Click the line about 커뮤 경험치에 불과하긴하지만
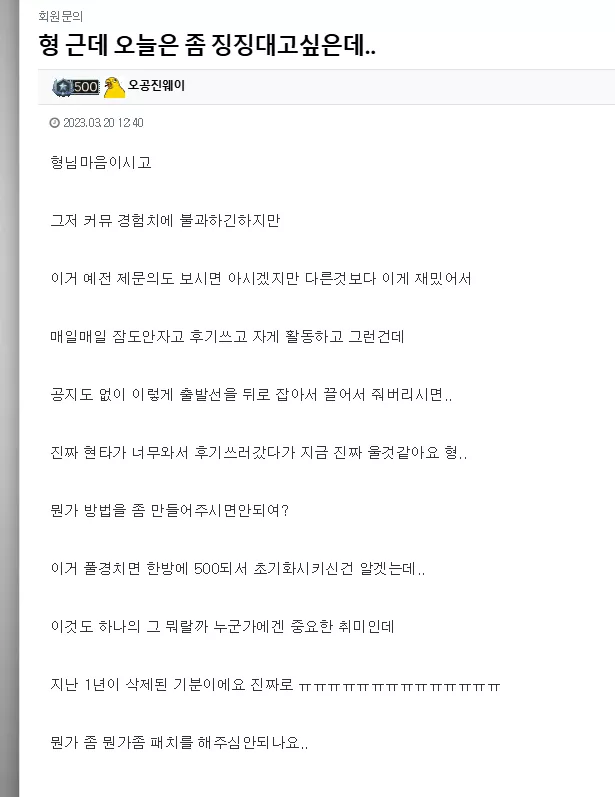 [165, 220]
